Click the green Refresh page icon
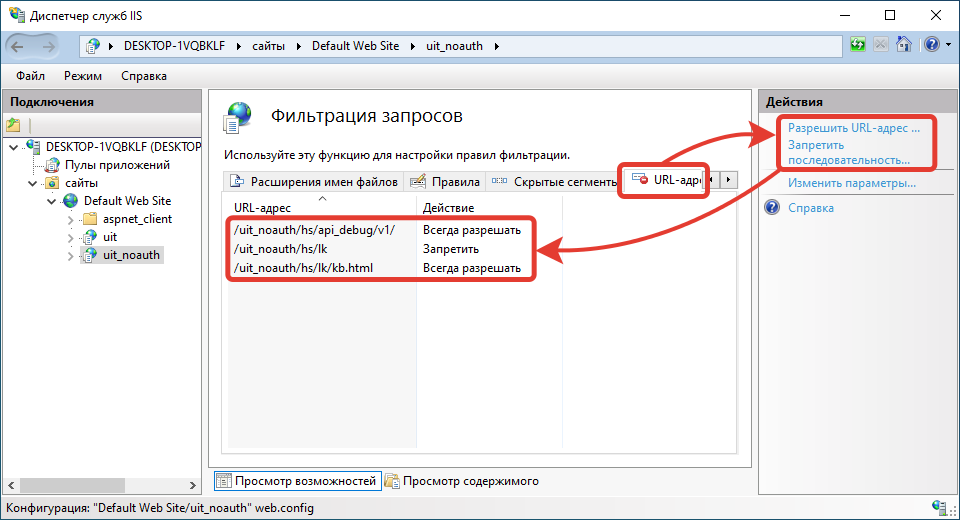 [858, 44]
